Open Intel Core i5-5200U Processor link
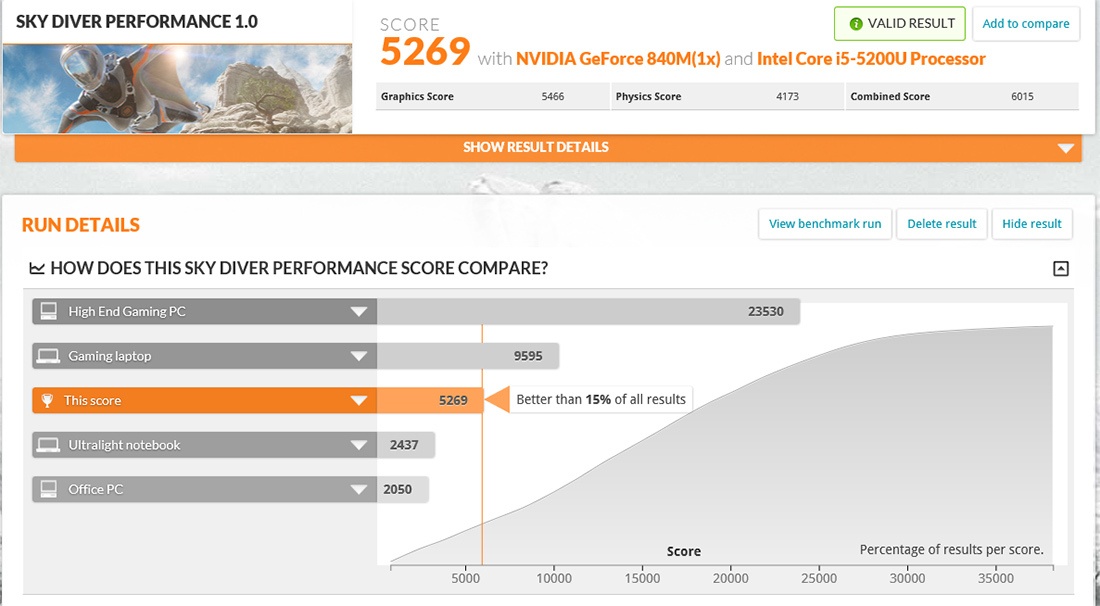The height and width of the screenshot is (606, 1100). 871,59
